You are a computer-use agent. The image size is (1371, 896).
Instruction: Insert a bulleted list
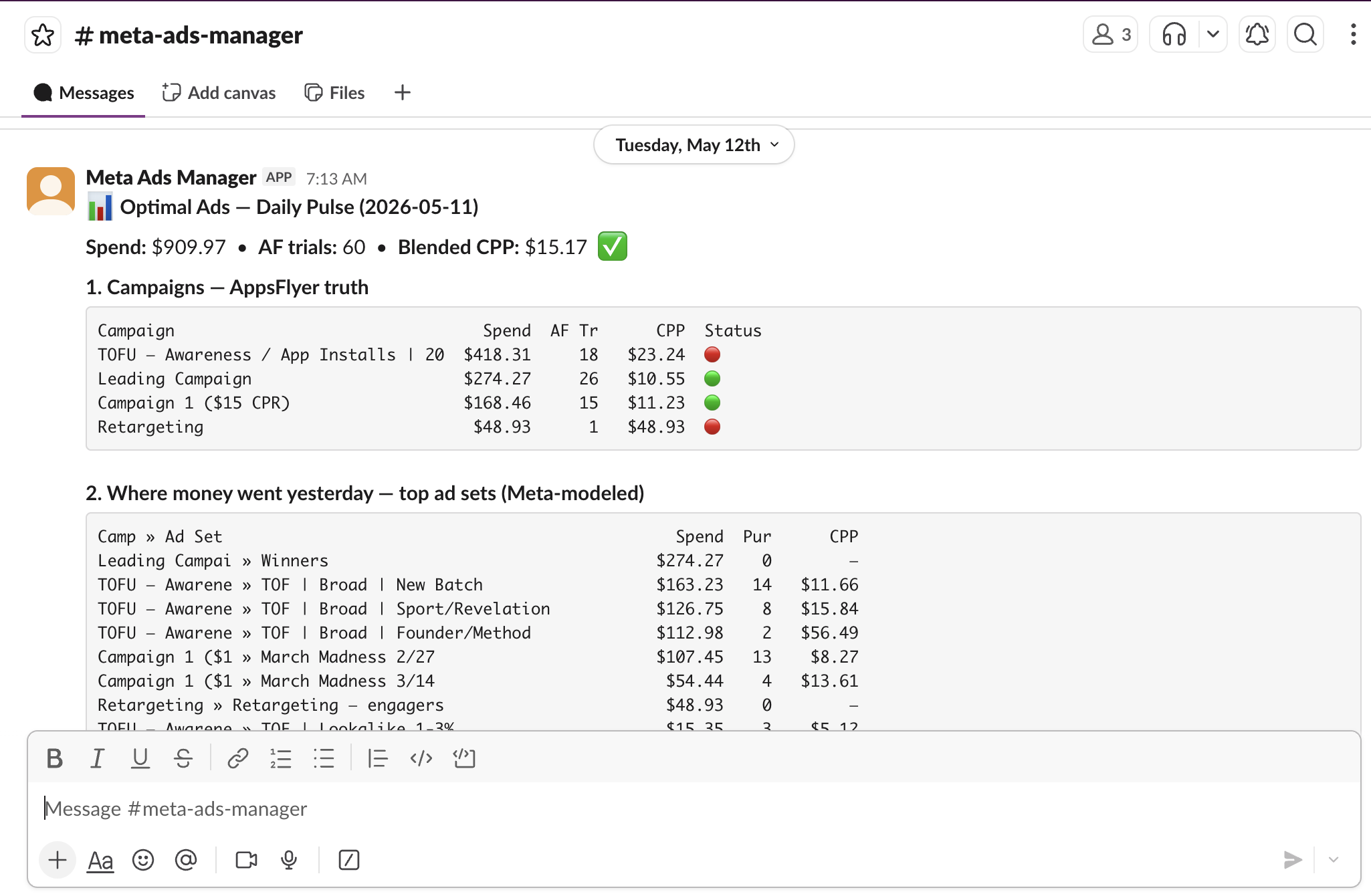coord(324,758)
